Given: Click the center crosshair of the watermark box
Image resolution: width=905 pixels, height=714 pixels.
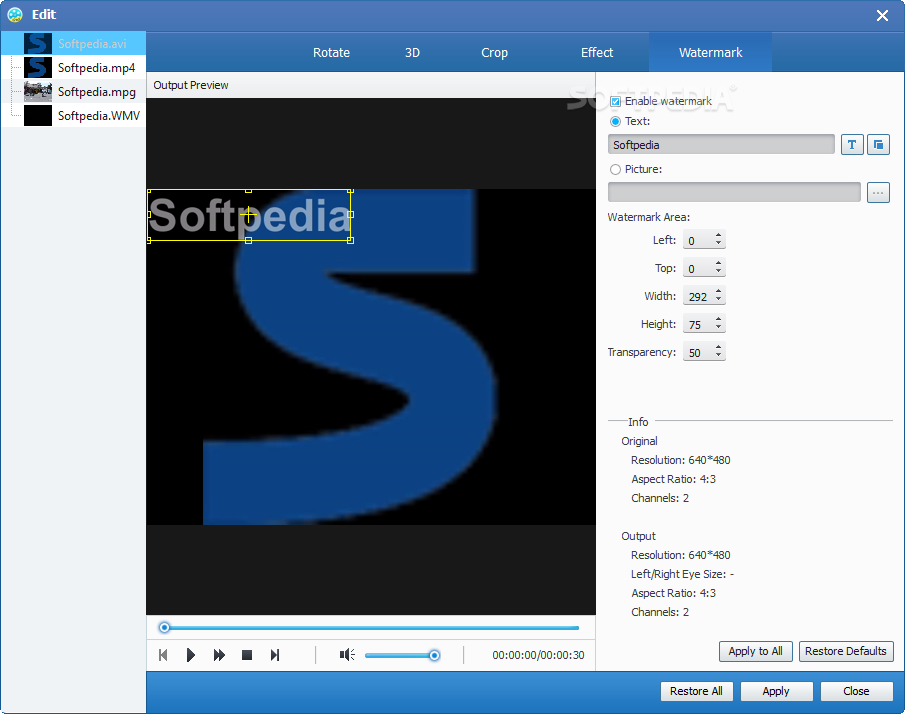Looking at the screenshot, I should tap(249, 215).
